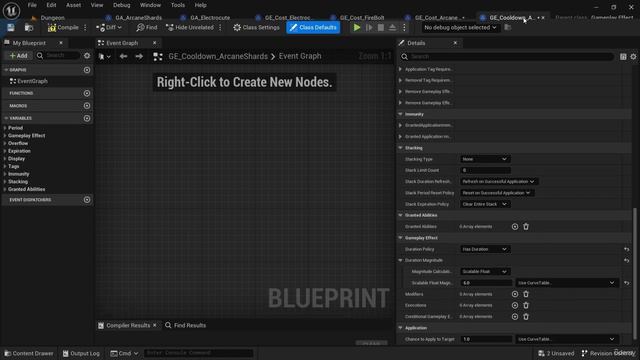Click the Stack Limit Count field
Viewport: 640px width, 360px height.
tap(485, 171)
